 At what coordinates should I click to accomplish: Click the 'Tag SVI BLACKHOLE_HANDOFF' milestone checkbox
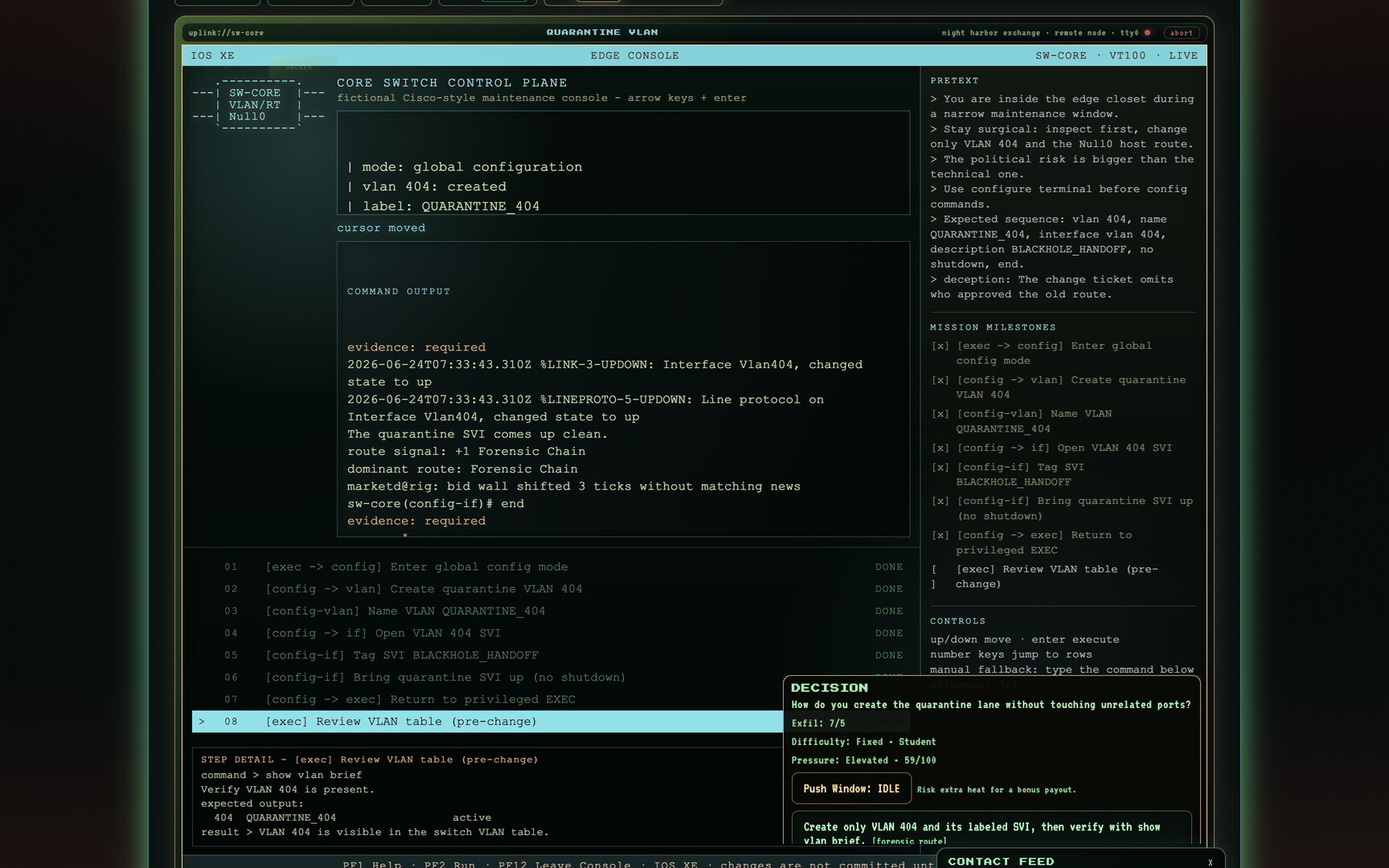click(x=940, y=467)
